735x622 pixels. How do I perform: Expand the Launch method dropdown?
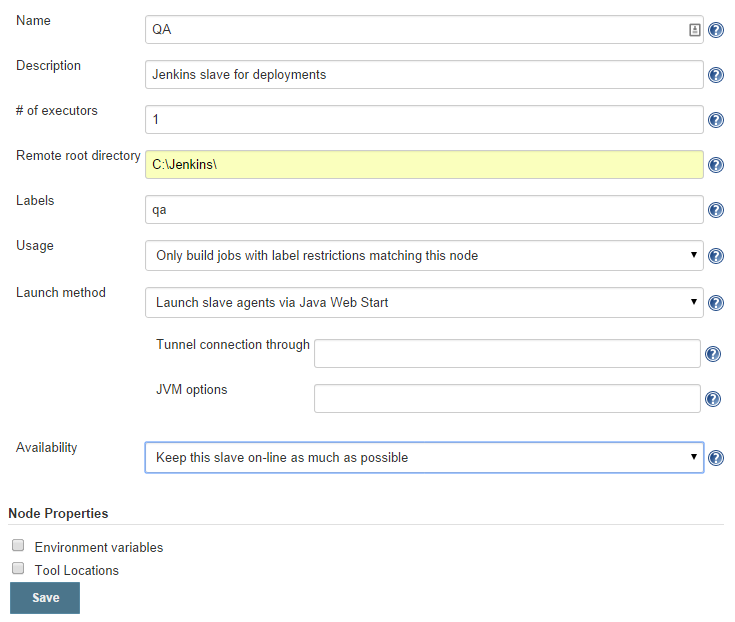pyautogui.click(x=424, y=302)
